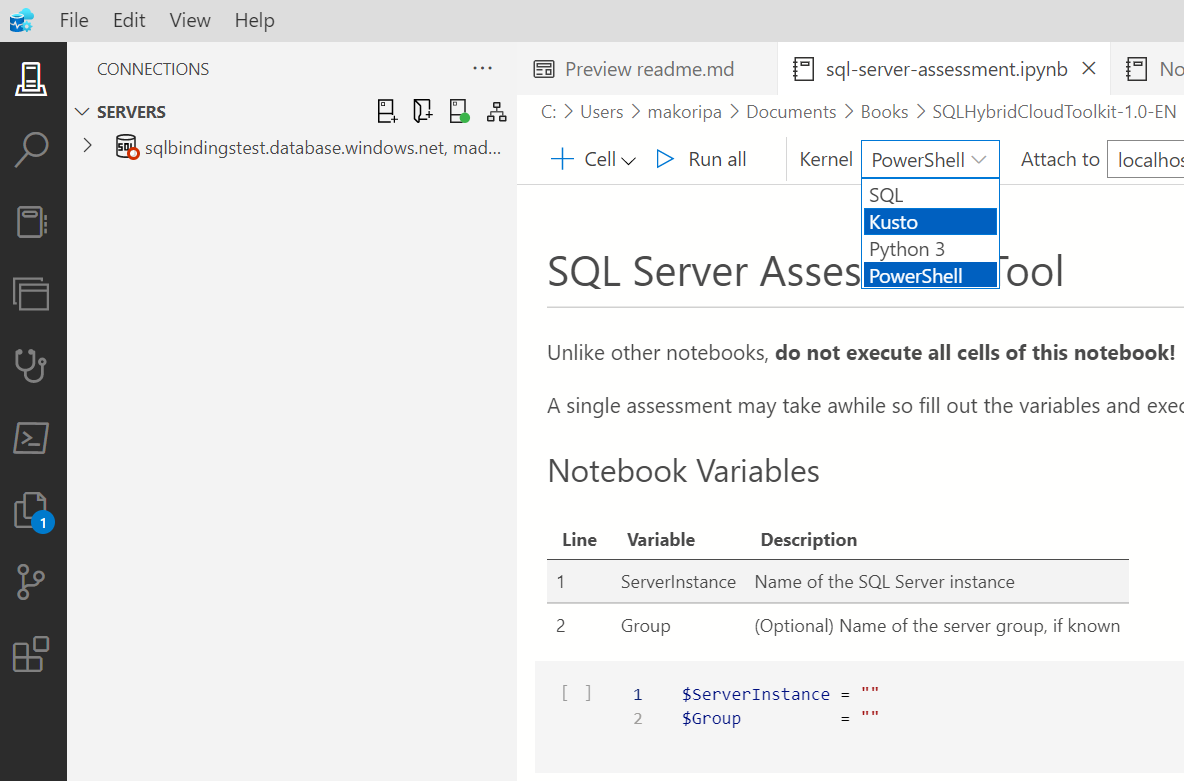The height and width of the screenshot is (781, 1184).
Task: Open Extensions view showing one notification badge
Action: pyautogui.click(x=33, y=510)
